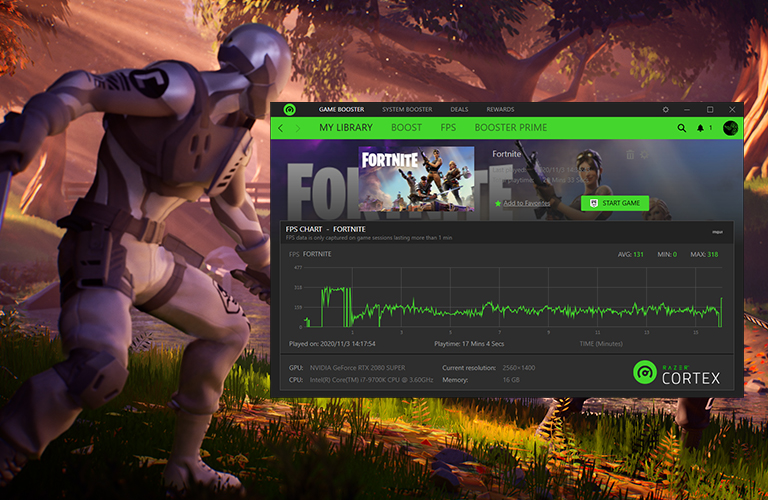Click the small button at FPS Chart header's right
The image size is (768, 500).
click(718, 232)
